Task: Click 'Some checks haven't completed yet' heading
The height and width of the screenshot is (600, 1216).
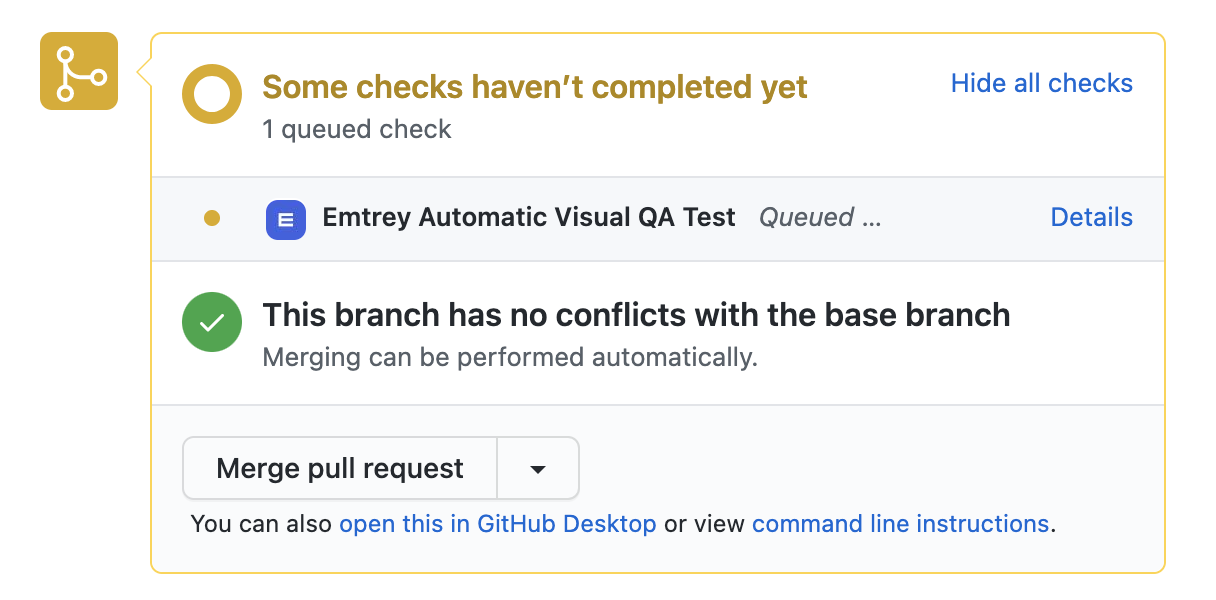Action: tap(535, 87)
